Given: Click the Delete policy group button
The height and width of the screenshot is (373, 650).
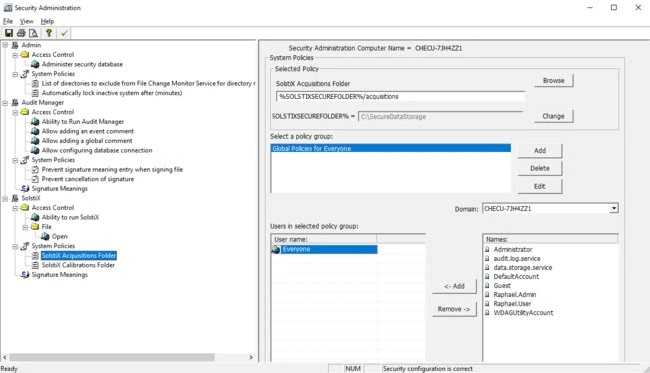Looking at the screenshot, I should pos(540,168).
